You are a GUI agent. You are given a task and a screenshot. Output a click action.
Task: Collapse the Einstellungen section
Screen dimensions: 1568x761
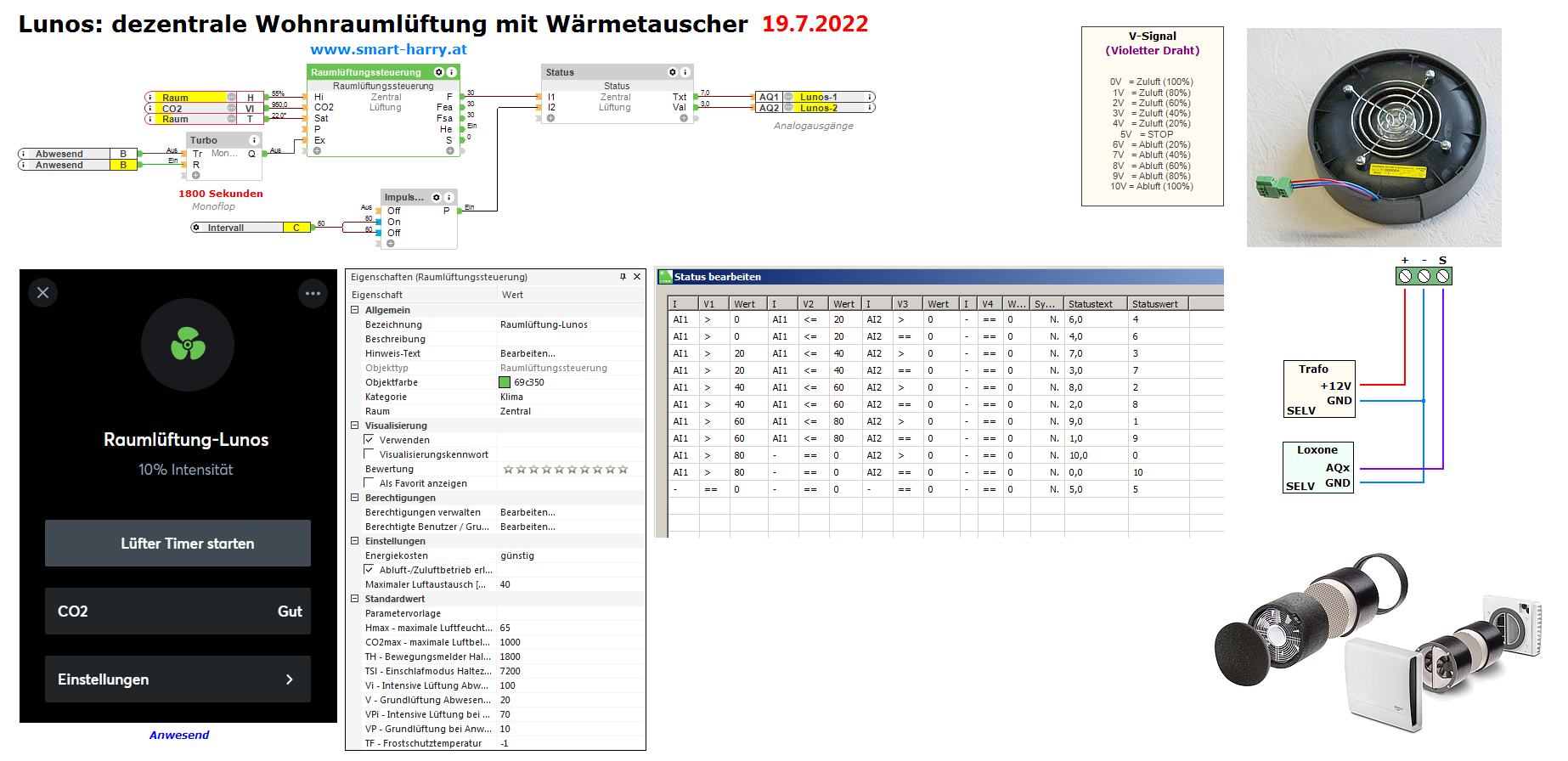pos(355,541)
